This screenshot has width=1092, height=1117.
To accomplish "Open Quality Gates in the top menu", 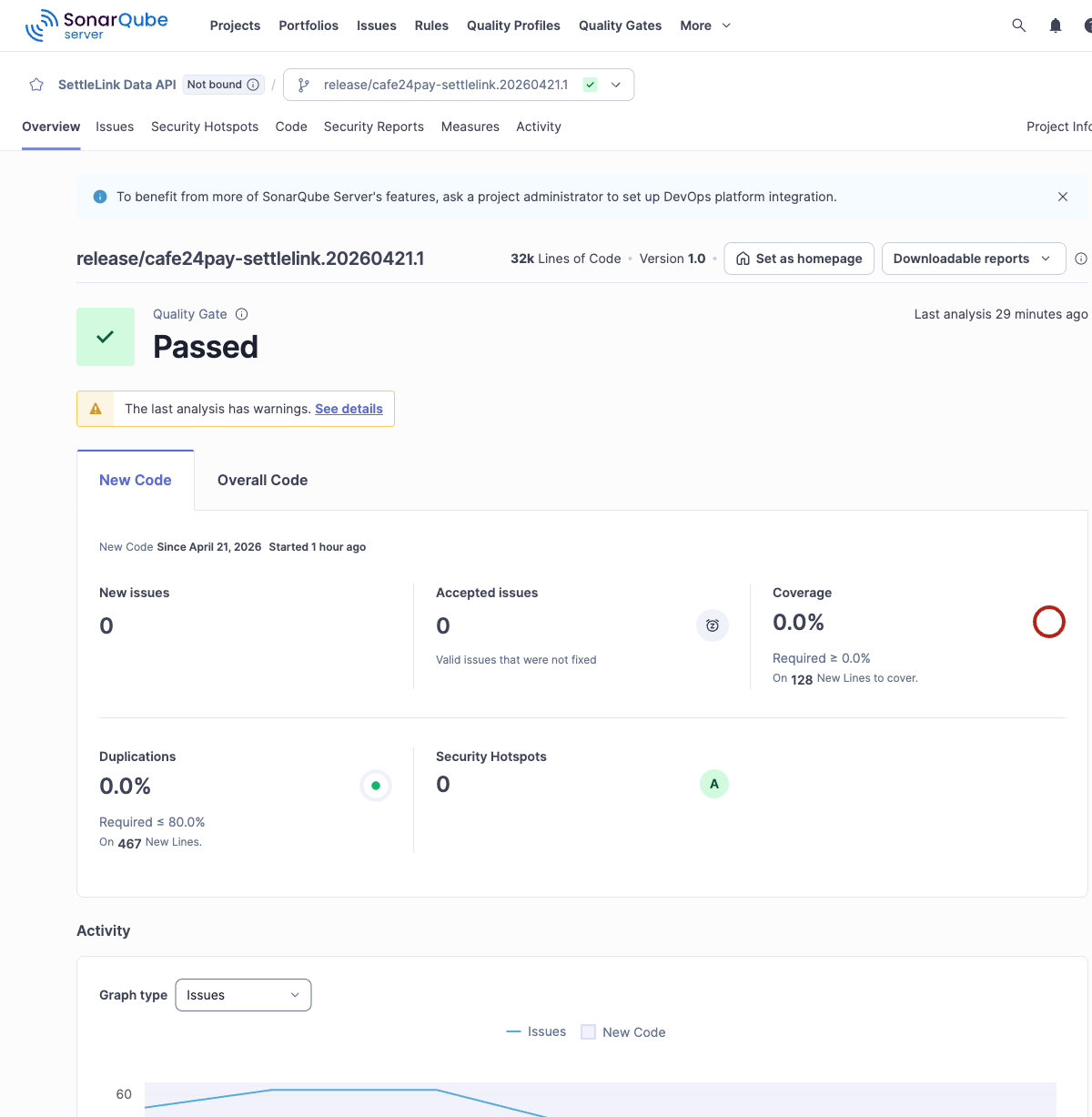I will click(621, 25).
